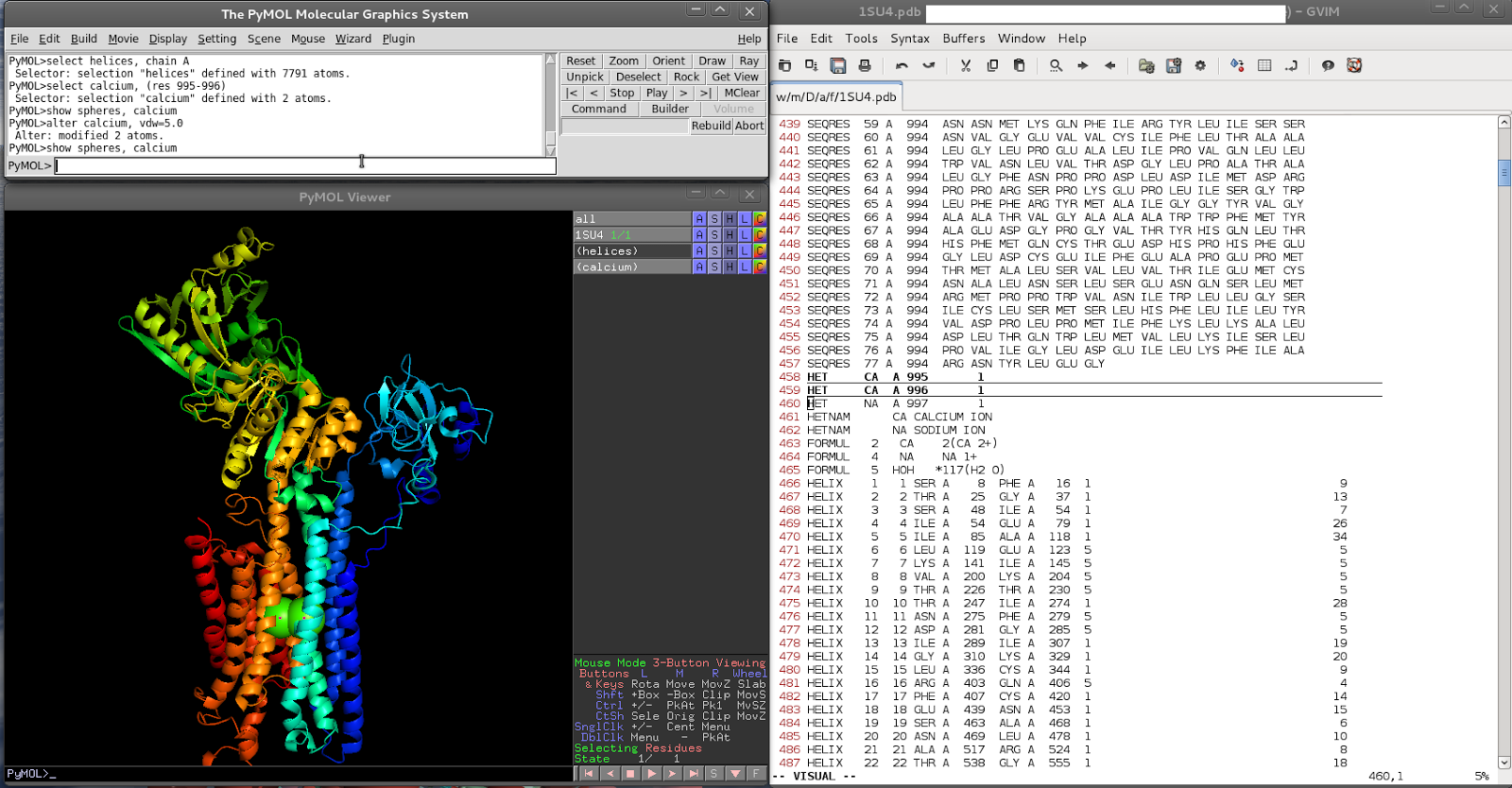
Task: Open Action menu for (calcium) selection
Action: point(699,266)
